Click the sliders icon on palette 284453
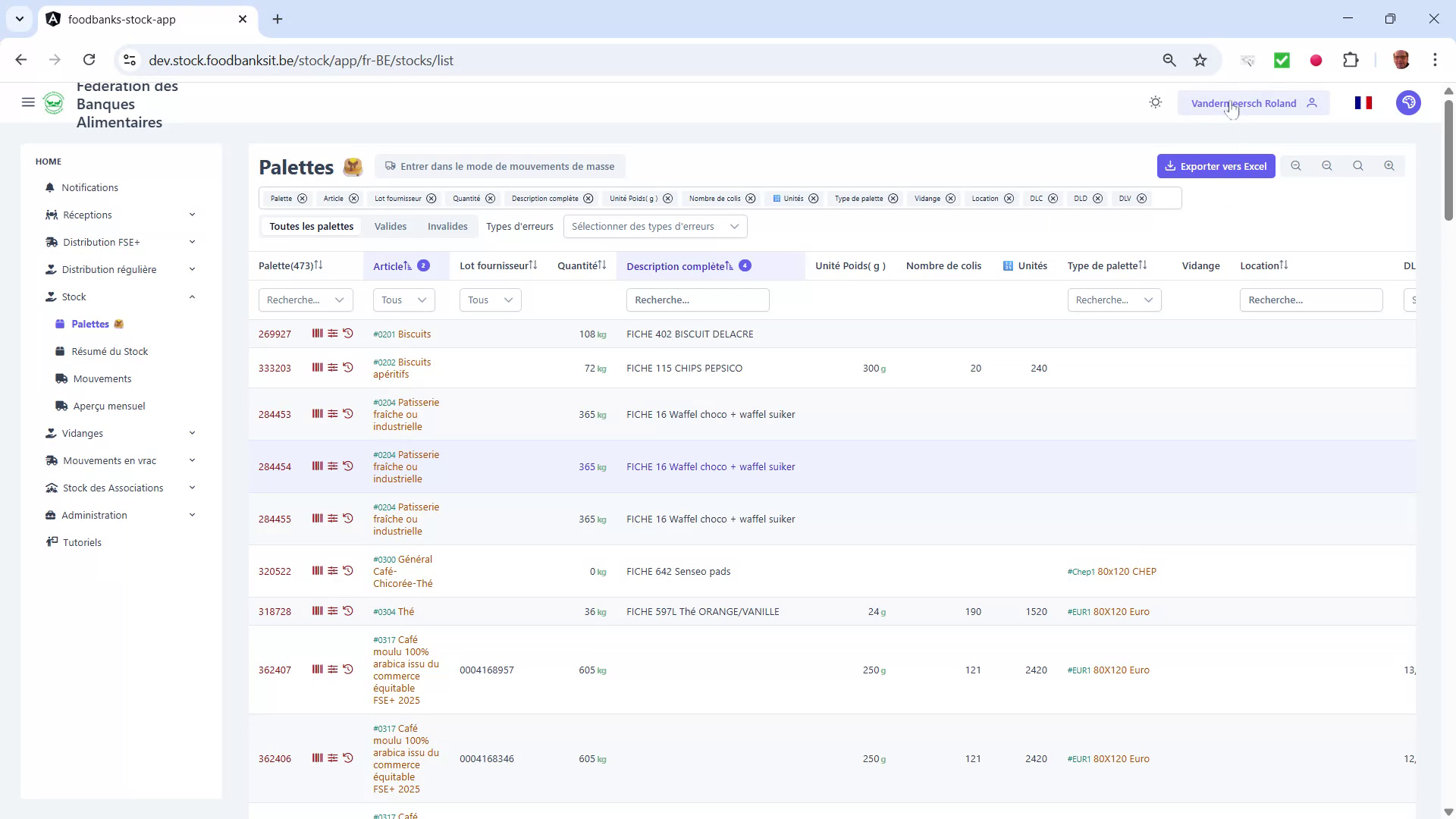The height and width of the screenshot is (819, 1456). point(333,413)
